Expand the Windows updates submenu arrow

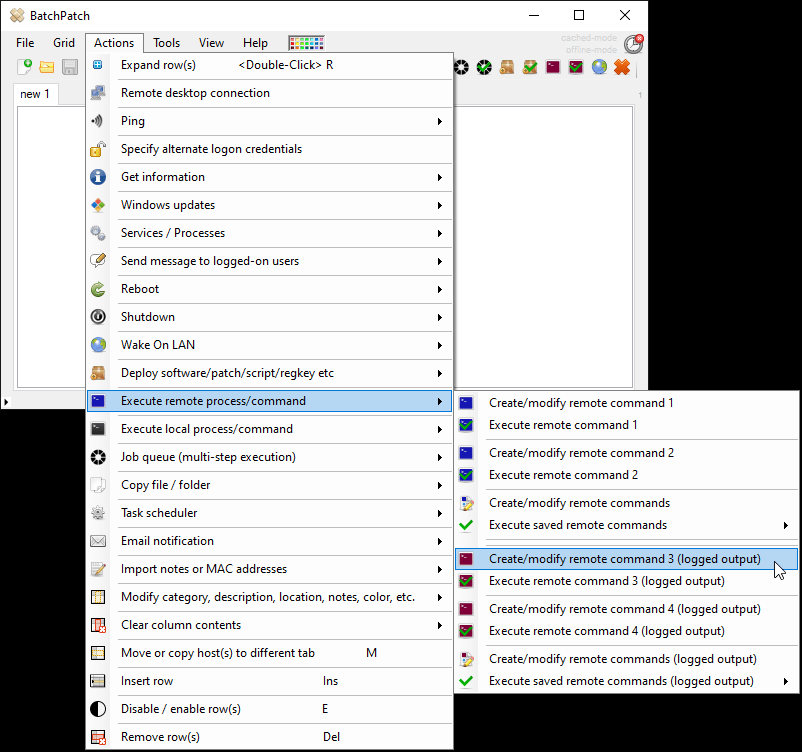coord(439,206)
